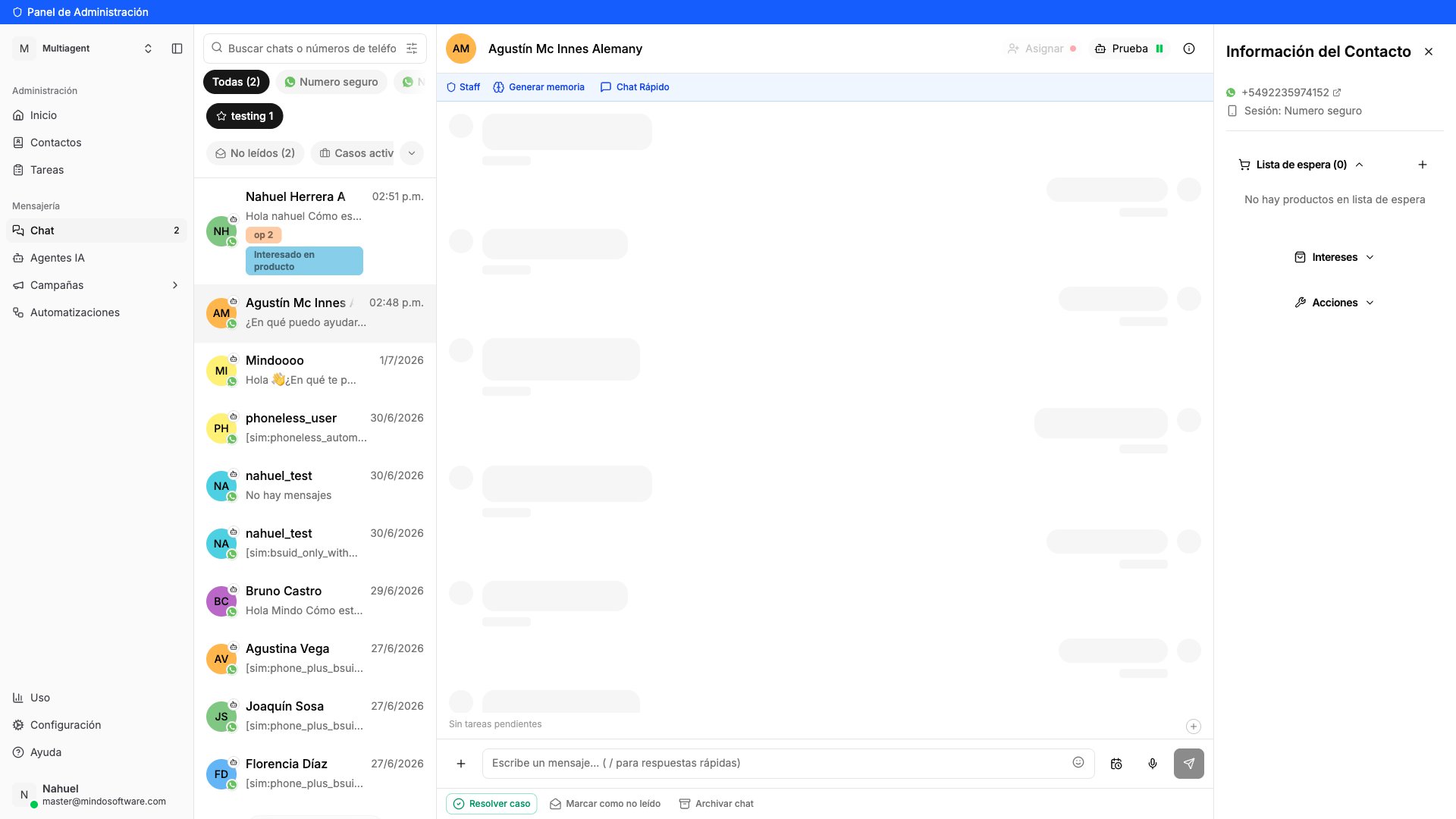This screenshot has height=819, width=1456.
Task: Open Bruno Castro conversation
Action: click(315, 601)
